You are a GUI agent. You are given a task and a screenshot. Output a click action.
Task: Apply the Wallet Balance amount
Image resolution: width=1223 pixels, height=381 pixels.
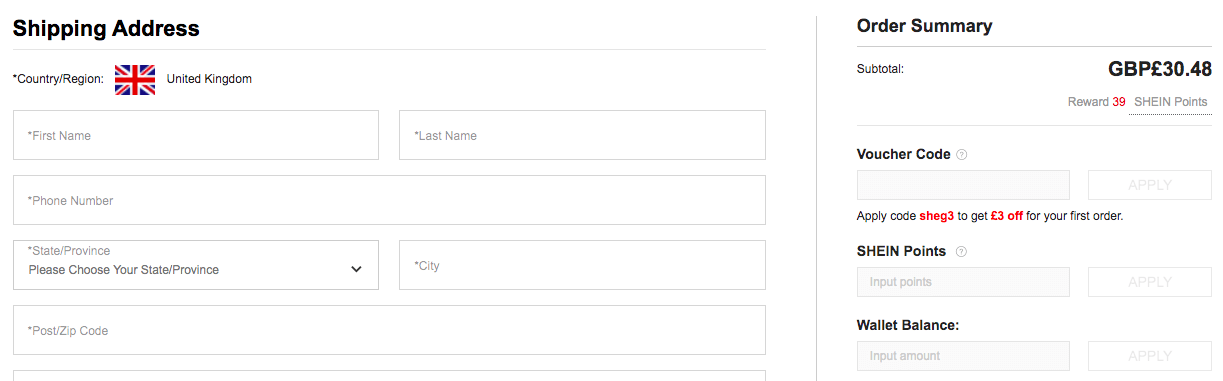[x=1150, y=356]
